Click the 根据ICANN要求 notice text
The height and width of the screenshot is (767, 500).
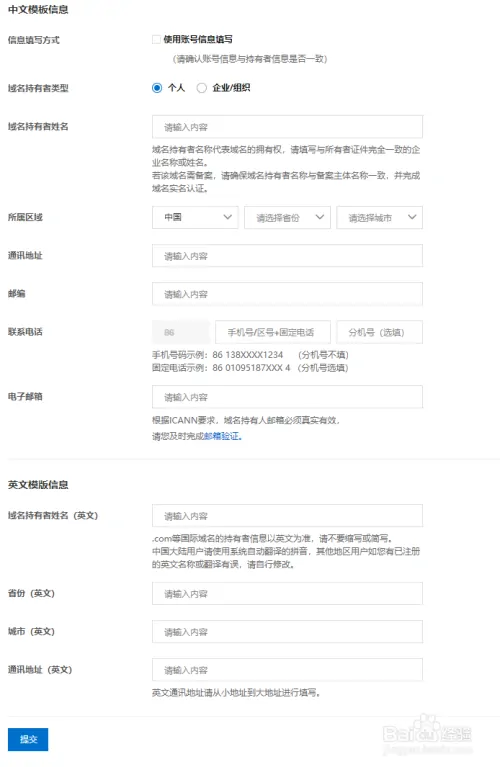(x=246, y=420)
